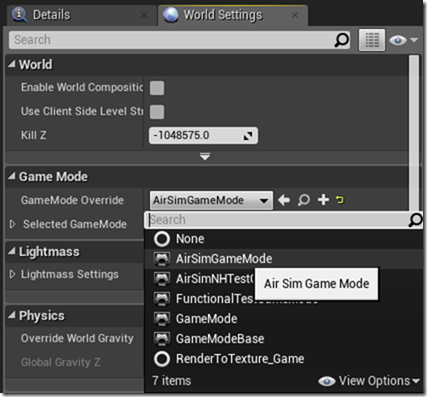Collapse the Game Mode section
Image resolution: width=427 pixels, height=397 pixels.
[12, 176]
